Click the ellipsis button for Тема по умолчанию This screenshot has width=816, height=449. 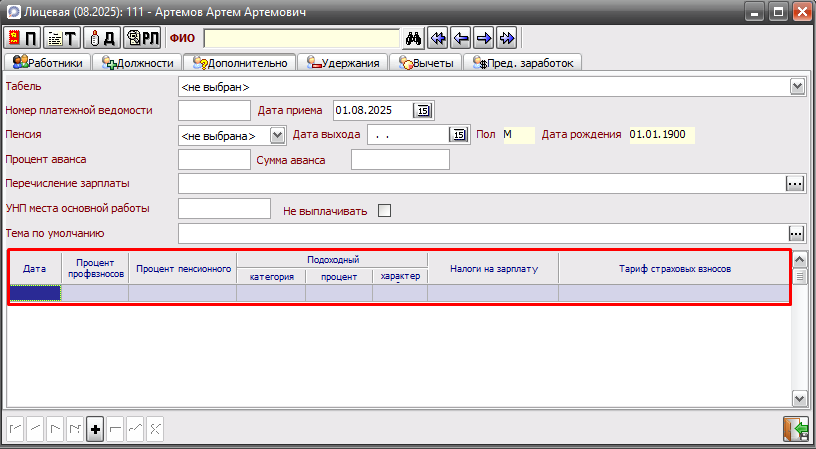[795, 233]
